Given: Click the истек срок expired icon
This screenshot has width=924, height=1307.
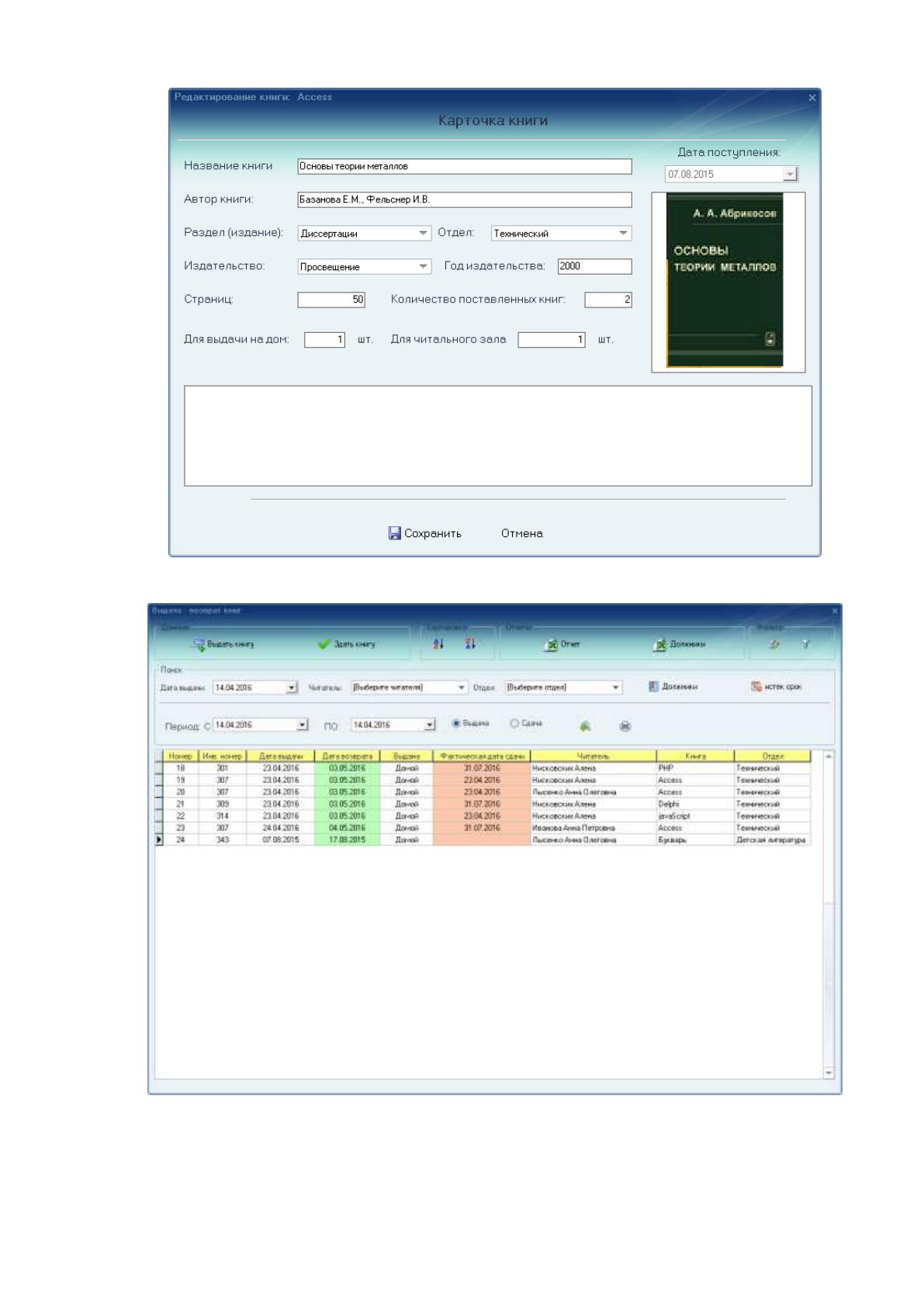Looking at the screenshot, I should point(757,686).
